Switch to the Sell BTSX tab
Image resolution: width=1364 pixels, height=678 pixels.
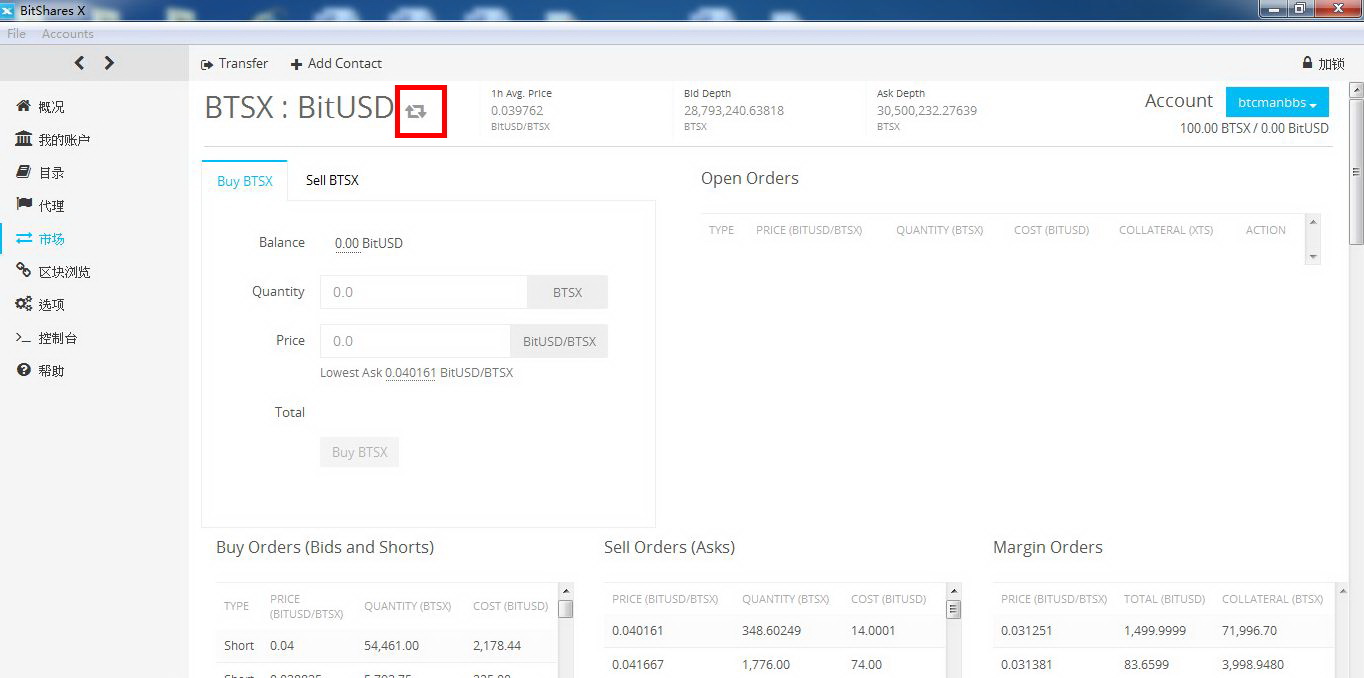[x=332, y=181]
